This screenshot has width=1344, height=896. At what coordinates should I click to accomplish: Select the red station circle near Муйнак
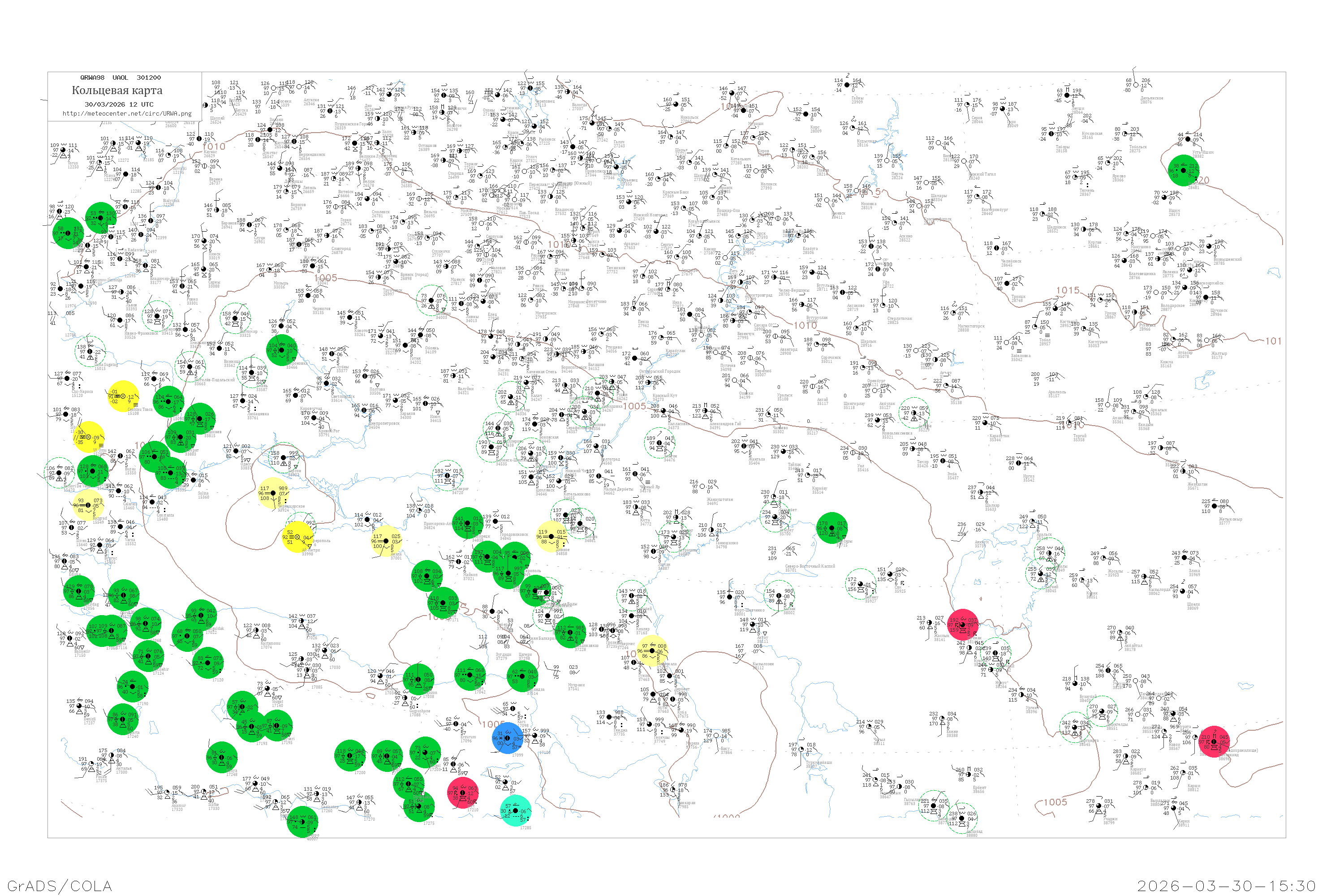coord(963,625)
